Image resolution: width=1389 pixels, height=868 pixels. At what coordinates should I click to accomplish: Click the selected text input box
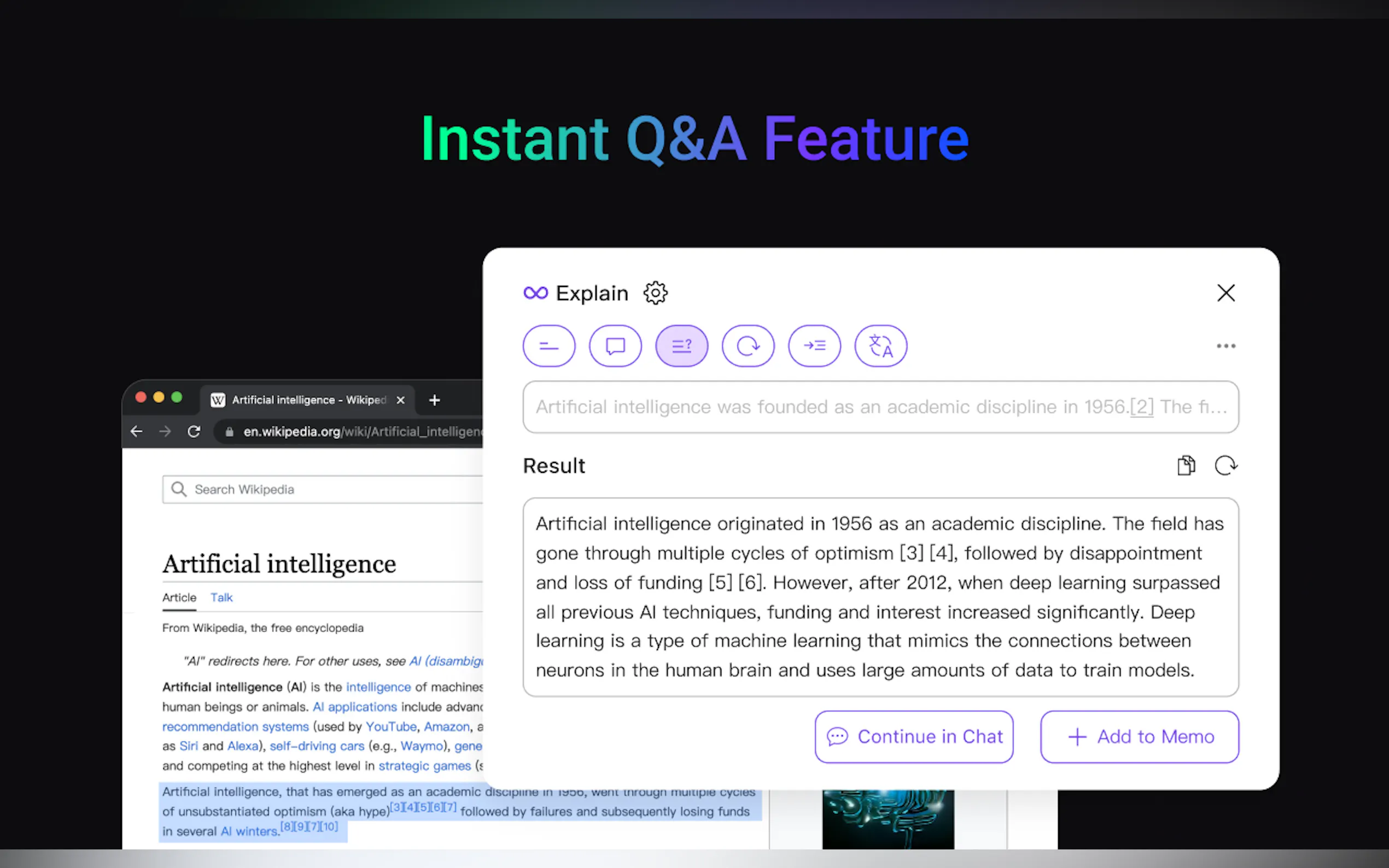click(880, 407)
